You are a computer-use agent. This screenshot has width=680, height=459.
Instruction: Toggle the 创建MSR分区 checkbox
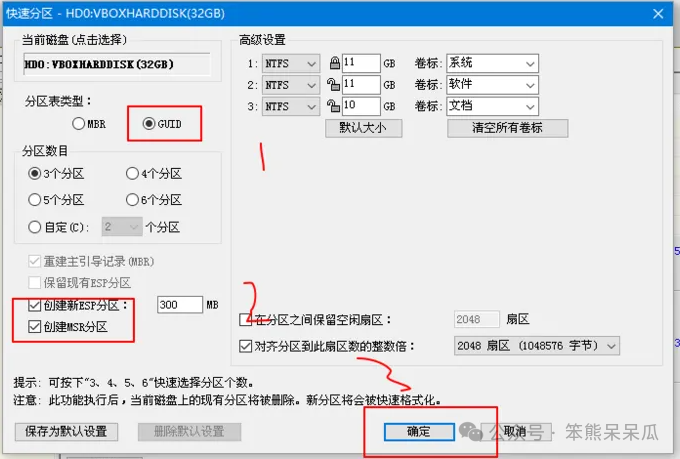coord(35,327)
